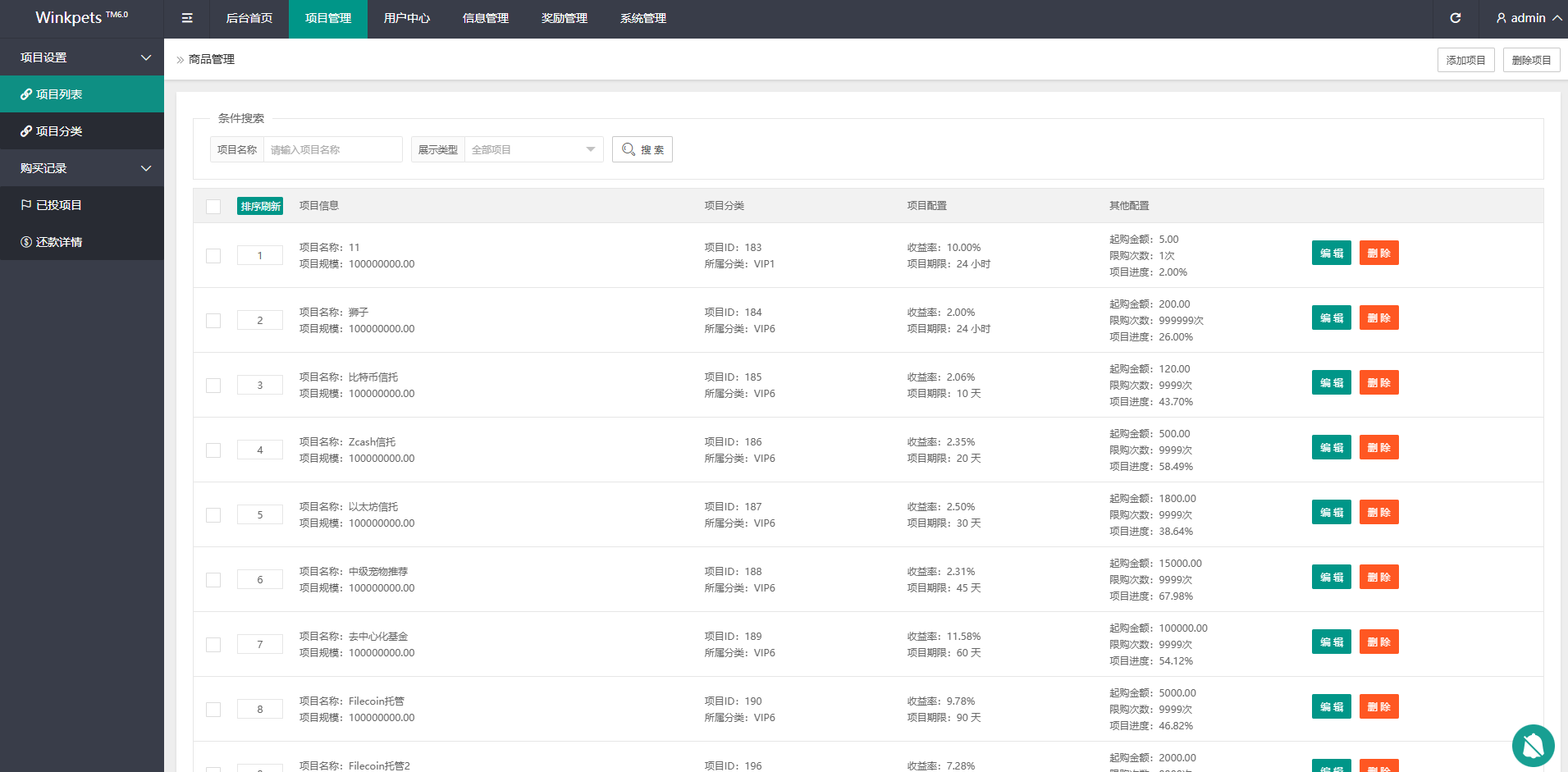Click the magnifier search button
The height and width of the screenshot is (772, 1568).
point(642,149)
